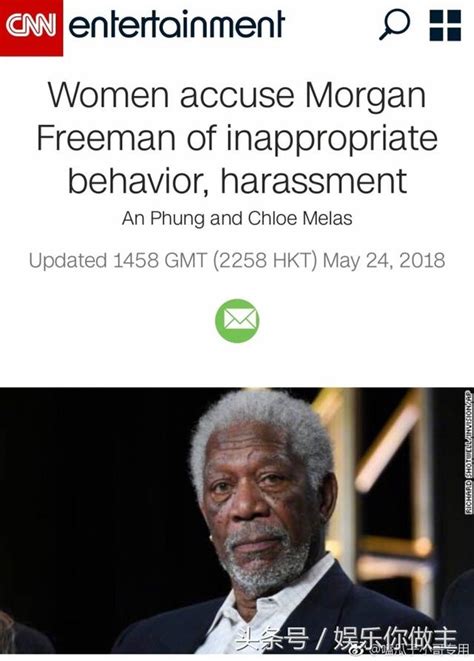The width and height of the screenshot is (474, 661).
Task: Click the vertical photo credit text
Action: [x=469, y=452]
